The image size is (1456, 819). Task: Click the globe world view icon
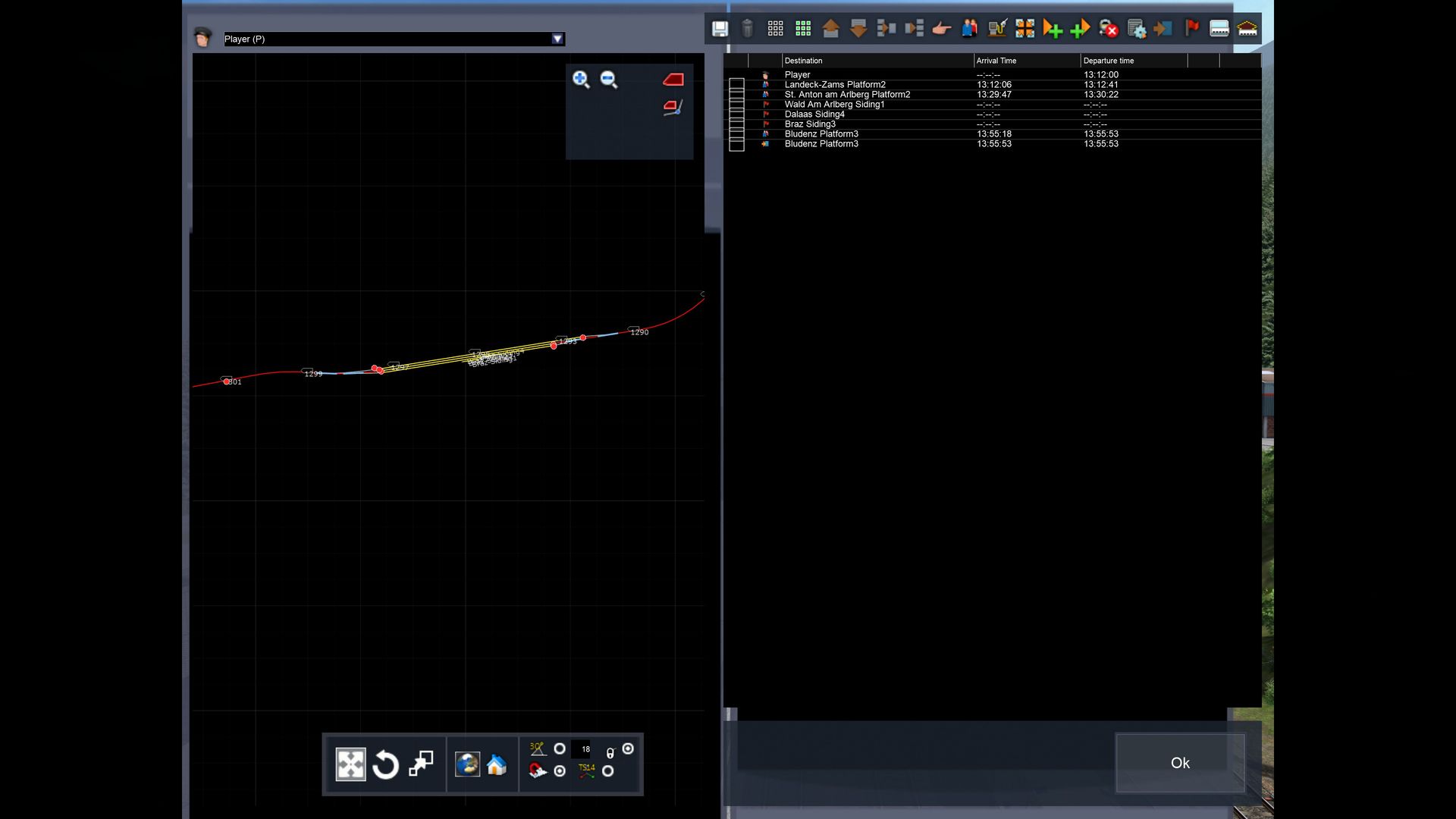pos(467,764)
